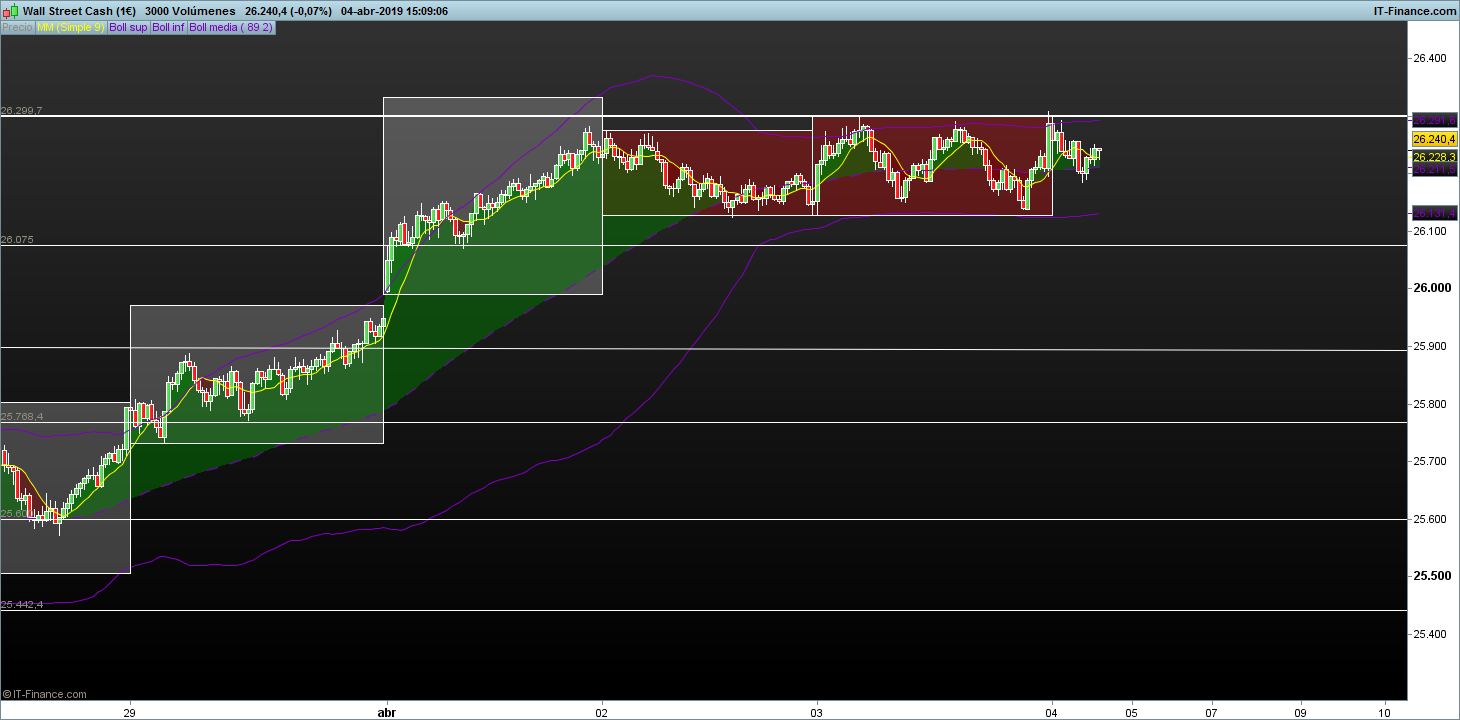Click the 02 date label on time axis
Viewport: 1460px width, 720px height.
(x=602, y=714)
